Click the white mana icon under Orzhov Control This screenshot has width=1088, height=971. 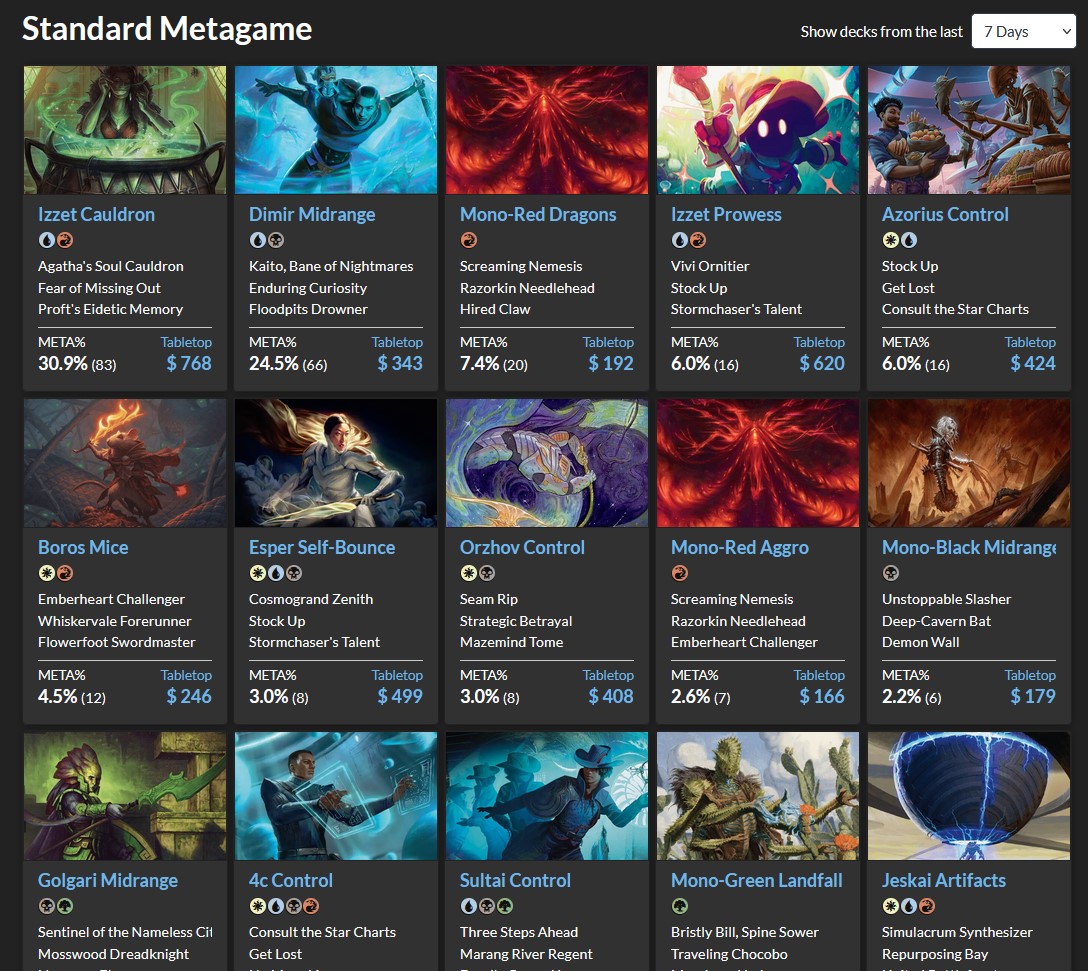468,573
